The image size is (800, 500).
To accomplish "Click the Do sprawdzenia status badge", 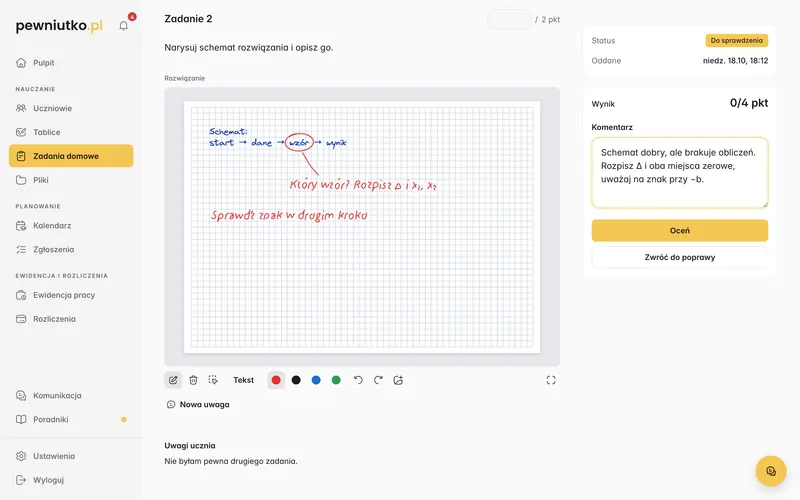I will coord(737,40).
